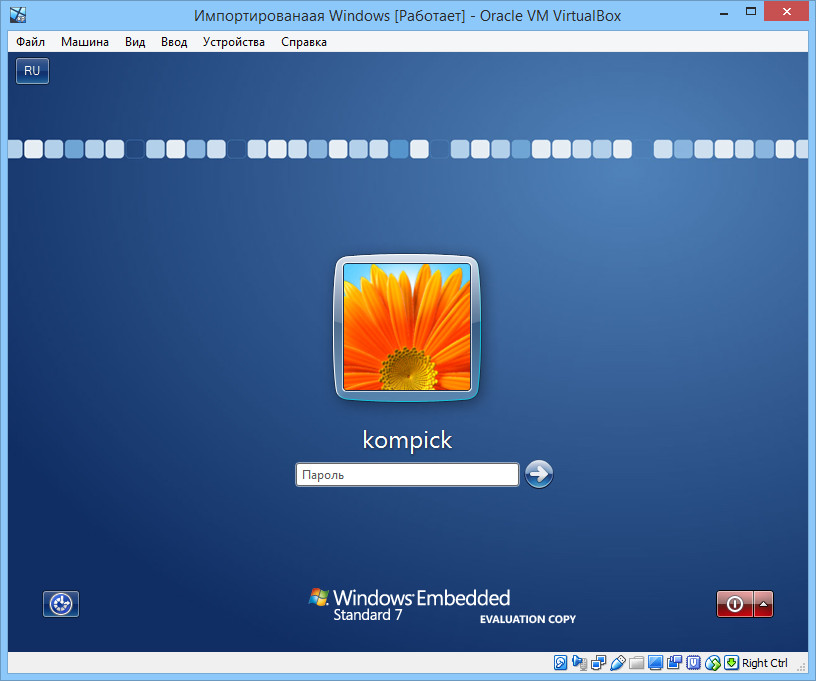The height and width of the screenshot is (681, 816).
Task: Click the CPU virtualization status icon
Action: [x=693, y=663]
